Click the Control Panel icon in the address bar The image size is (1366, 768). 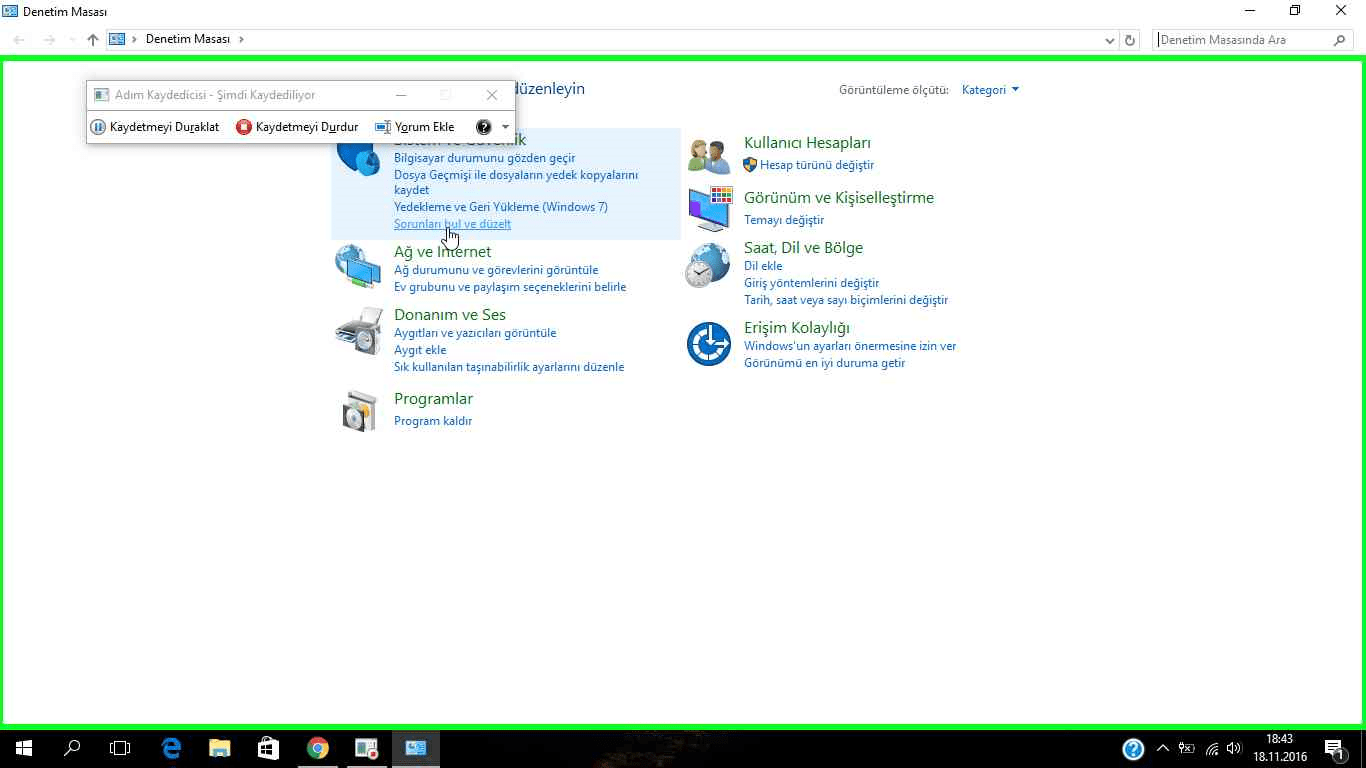(x=117, y=40)
